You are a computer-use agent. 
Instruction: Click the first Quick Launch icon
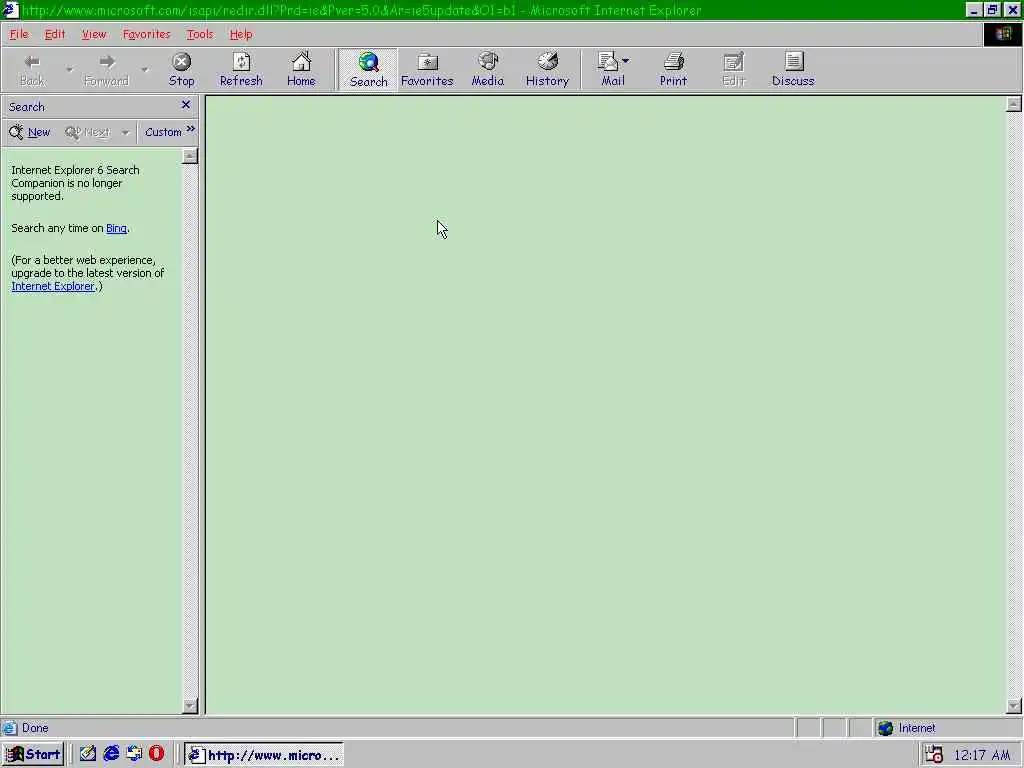tap(88, 754)
